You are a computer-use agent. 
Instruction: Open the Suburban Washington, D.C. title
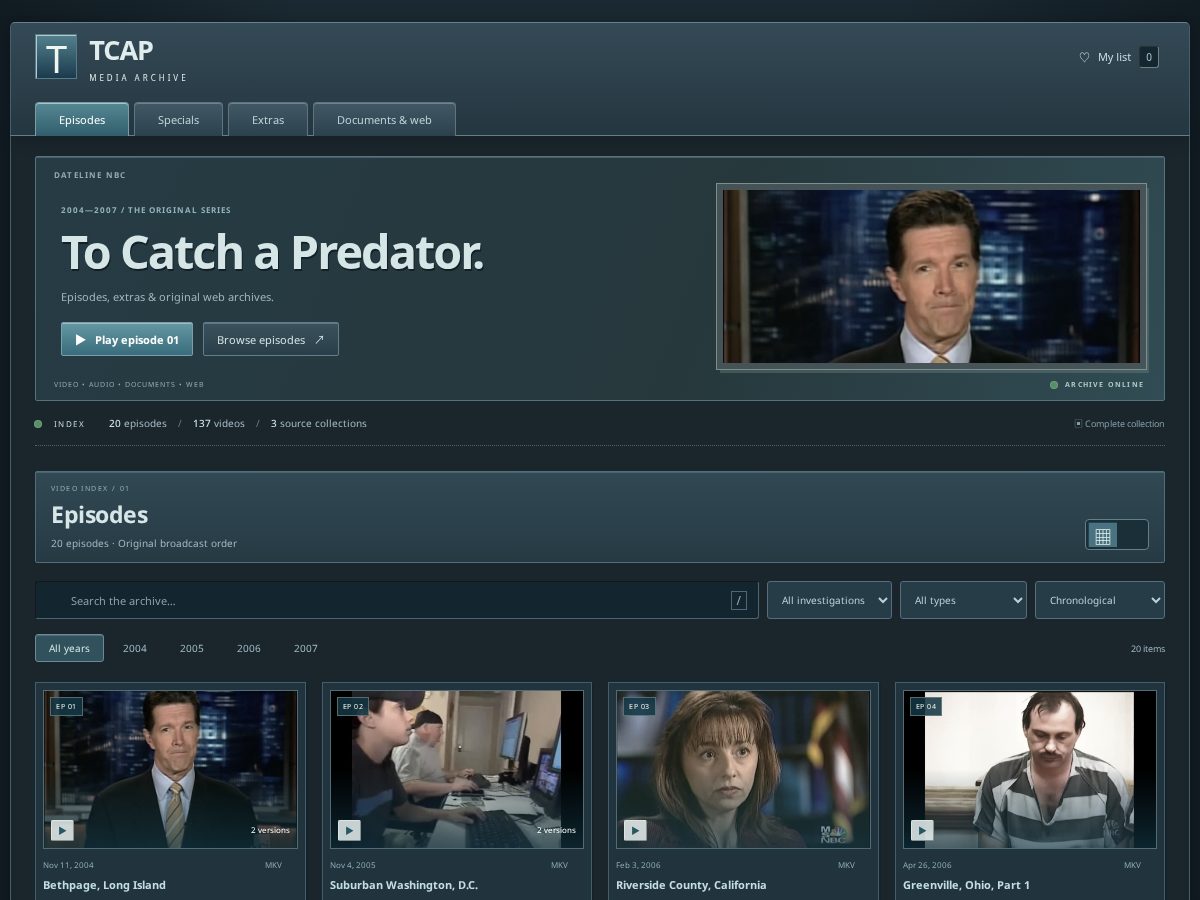pyautogui.click(x=404, y=885)
